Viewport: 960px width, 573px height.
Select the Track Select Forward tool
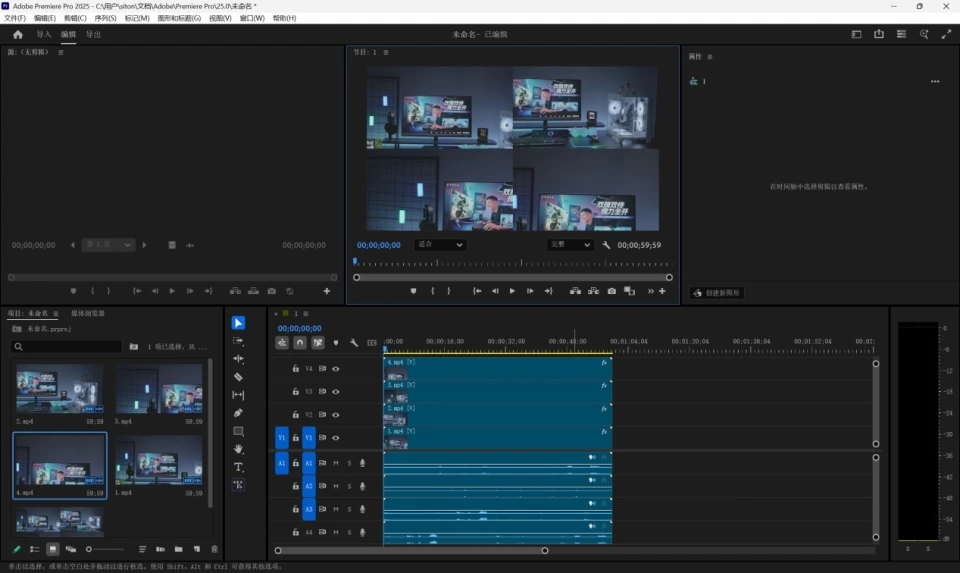point(238,341)
